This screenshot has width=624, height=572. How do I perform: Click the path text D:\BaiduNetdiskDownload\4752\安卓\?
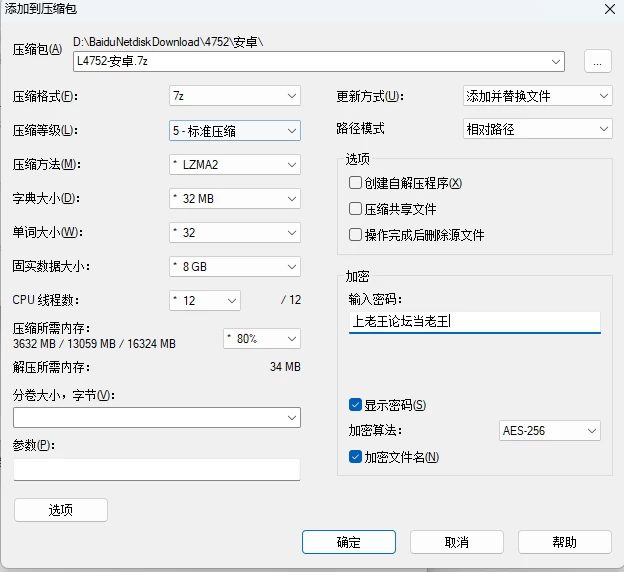pyautogui.click(x=168, y=42)
